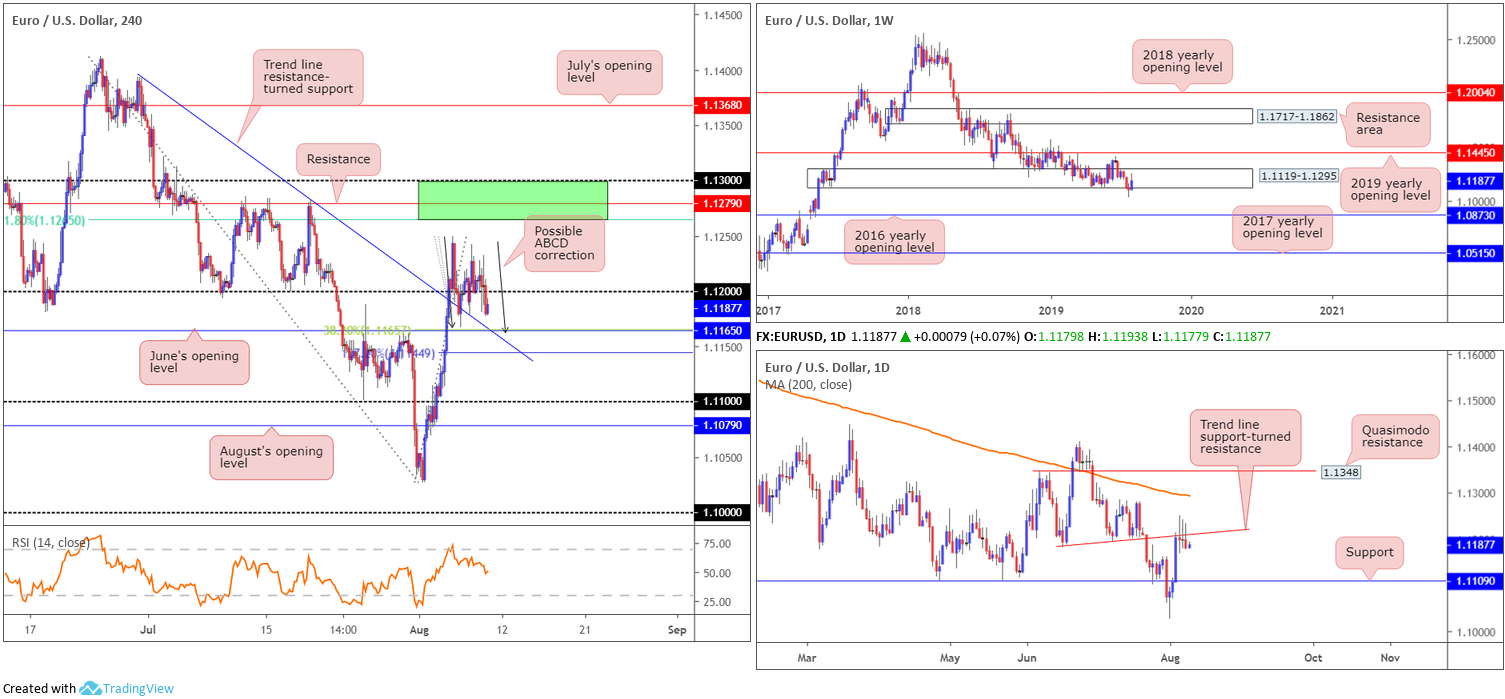
Task: Click the 1.10790 blue price label
Action: pyautogui.click(x=721, y=426)
